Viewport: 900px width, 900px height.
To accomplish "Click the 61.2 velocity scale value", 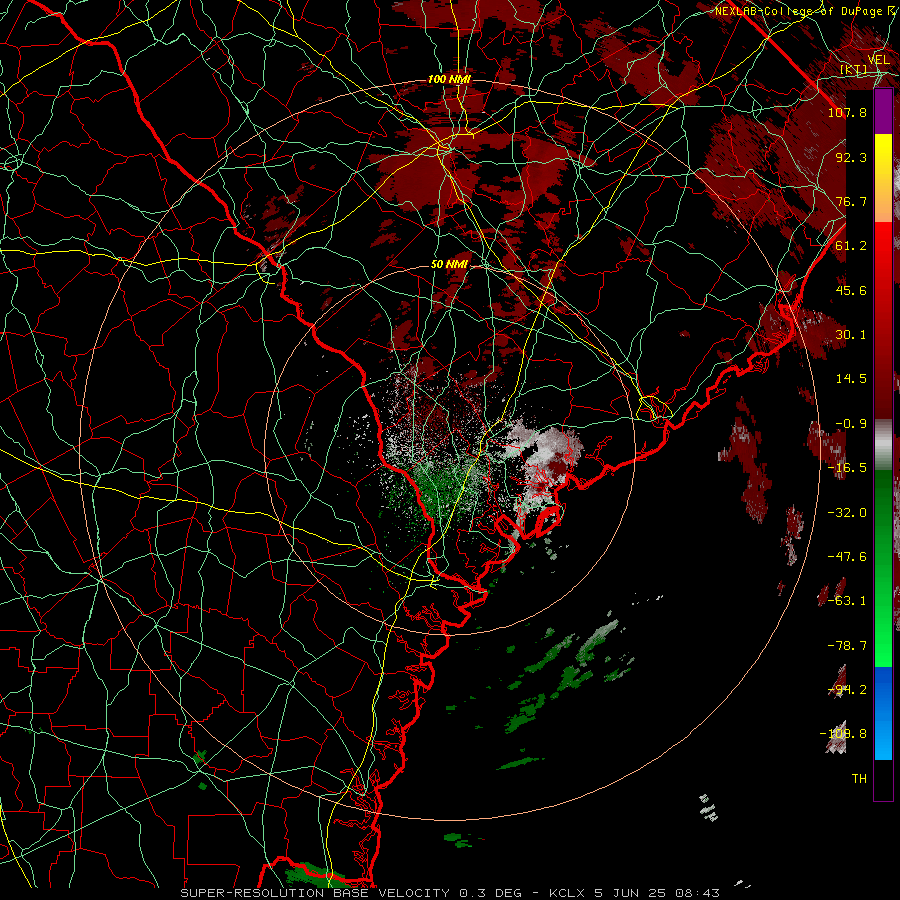I will click(851, 246).
